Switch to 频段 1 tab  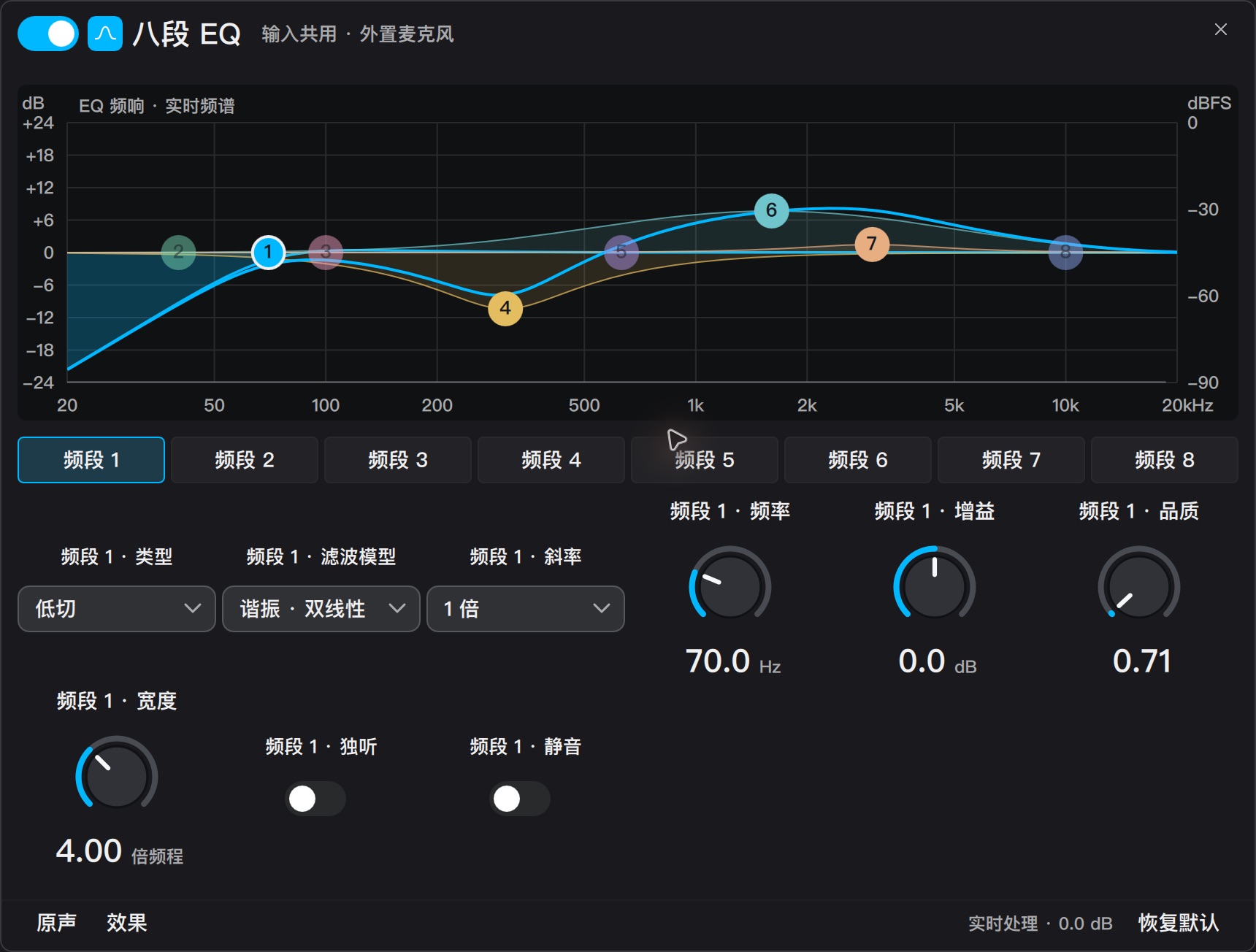pos(91,460)
